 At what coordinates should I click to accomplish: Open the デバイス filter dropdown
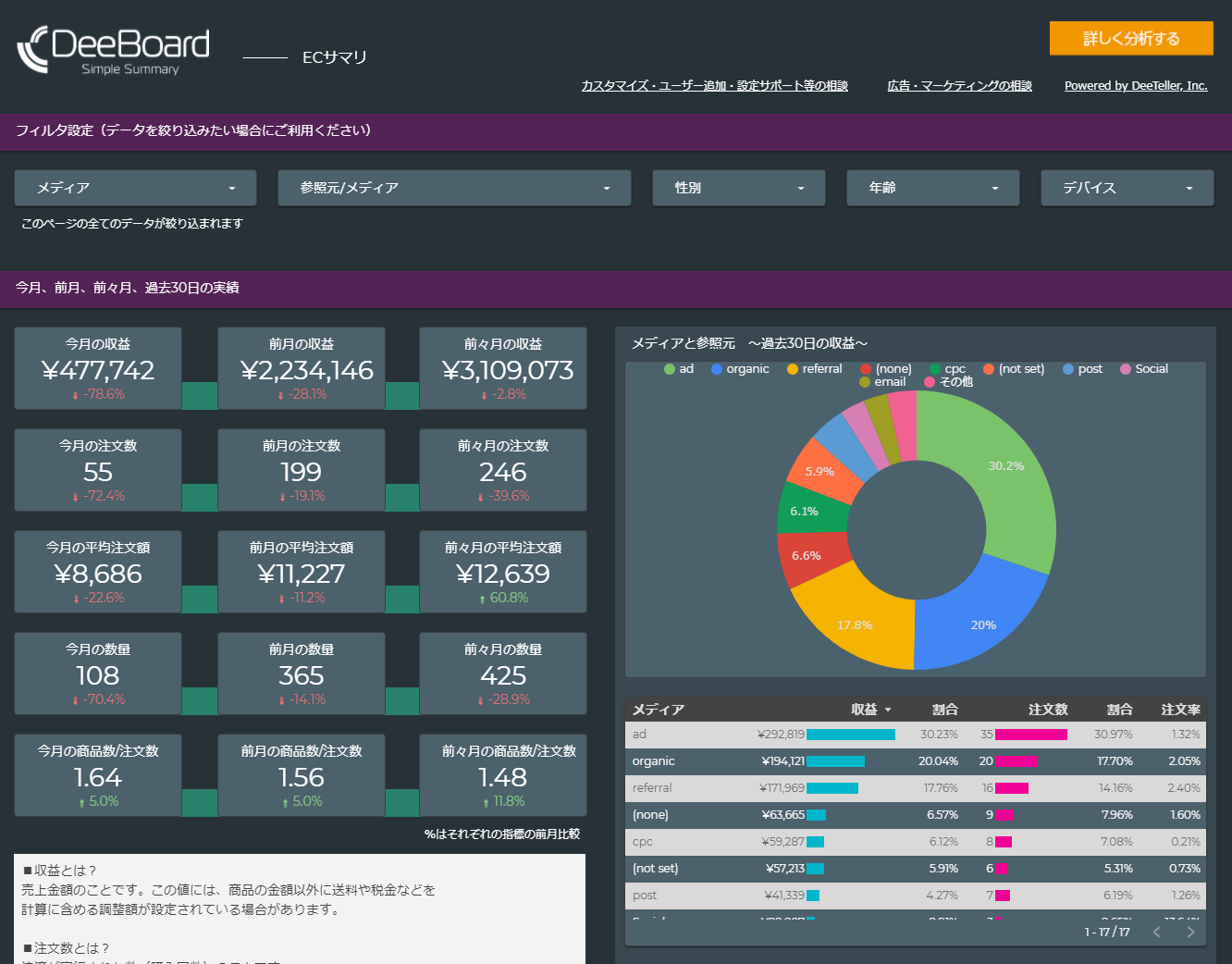(1127, 188)
